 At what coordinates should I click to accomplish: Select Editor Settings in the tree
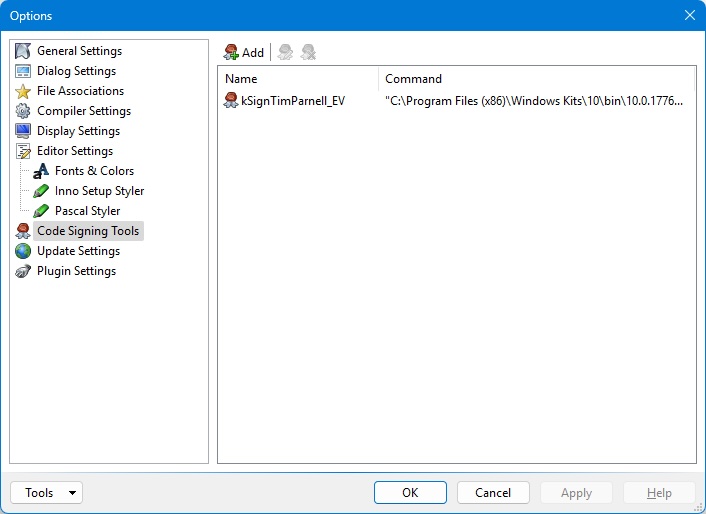(74, 151)
